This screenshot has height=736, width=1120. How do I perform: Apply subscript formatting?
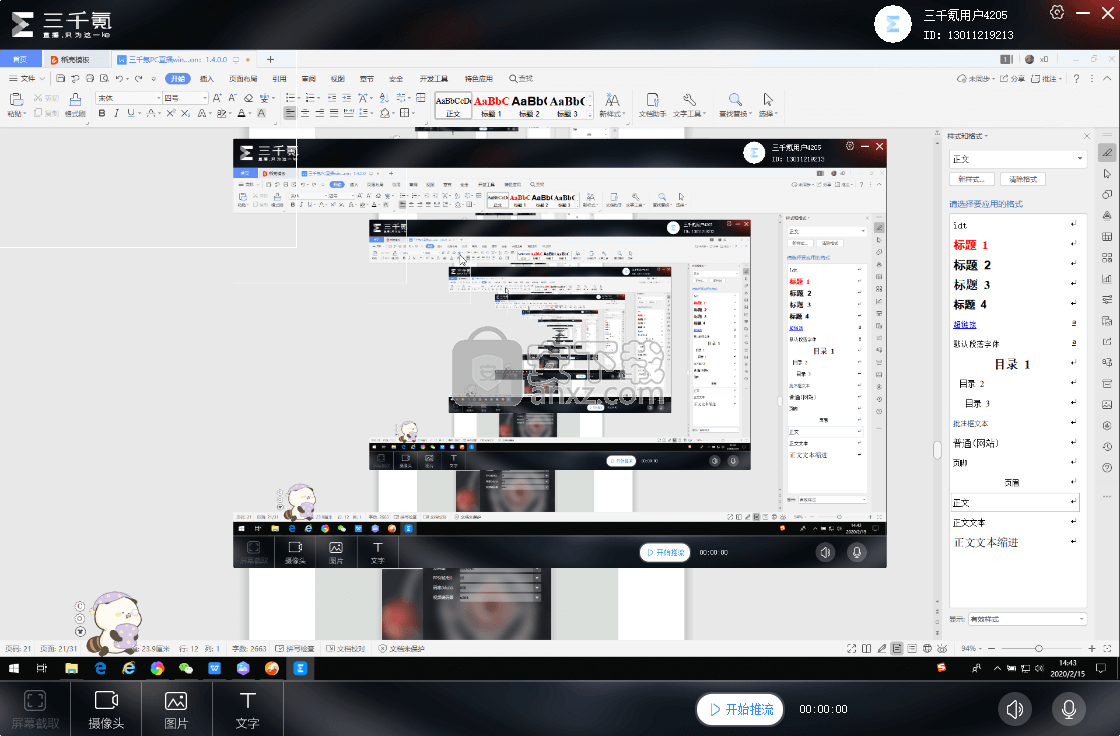(185, 113)
